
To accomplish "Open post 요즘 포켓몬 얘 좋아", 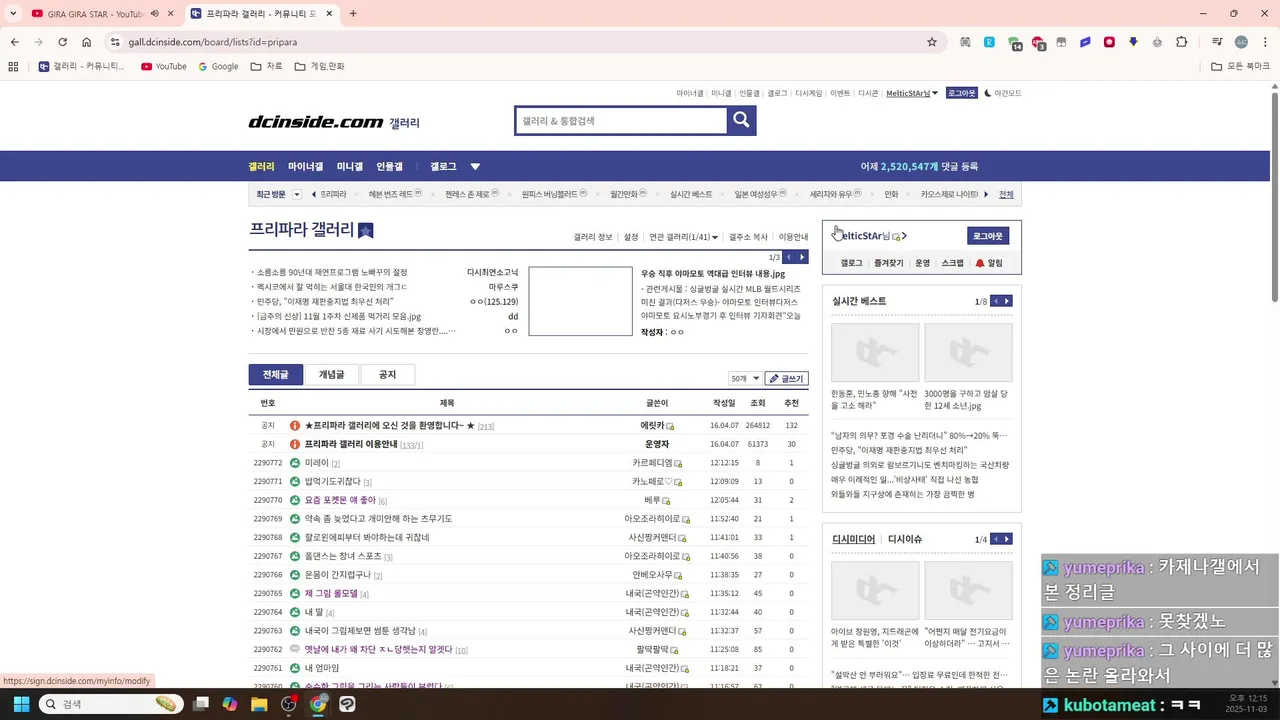I will pos(340,500).
